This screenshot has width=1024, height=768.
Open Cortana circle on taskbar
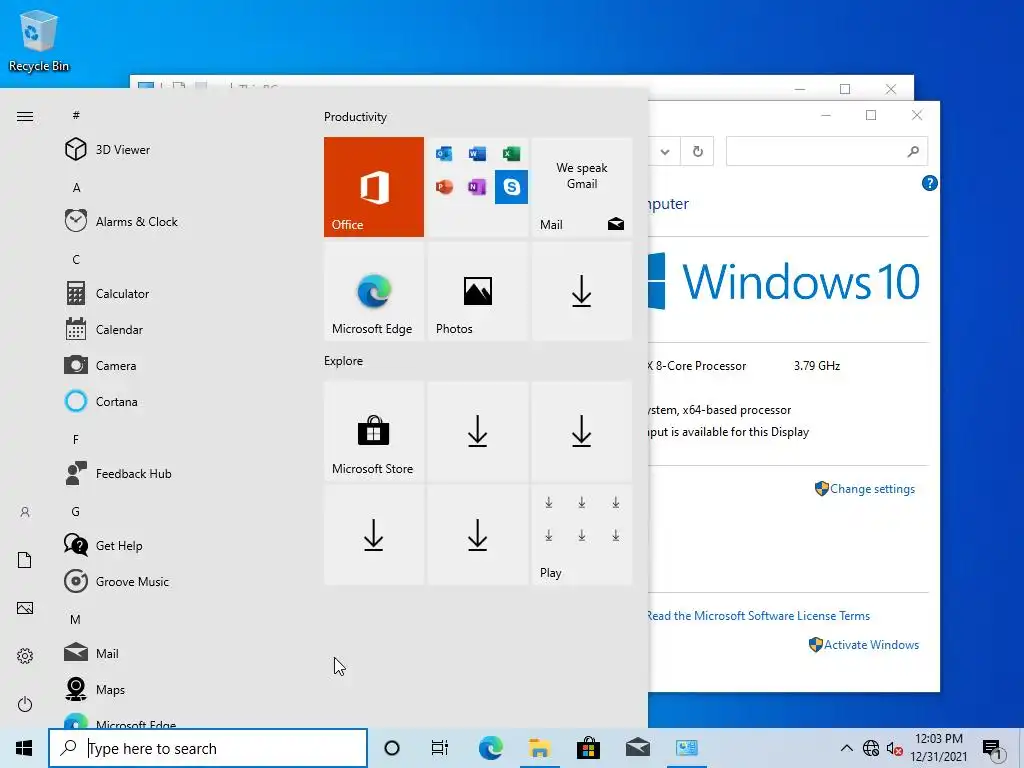(392, 748)
